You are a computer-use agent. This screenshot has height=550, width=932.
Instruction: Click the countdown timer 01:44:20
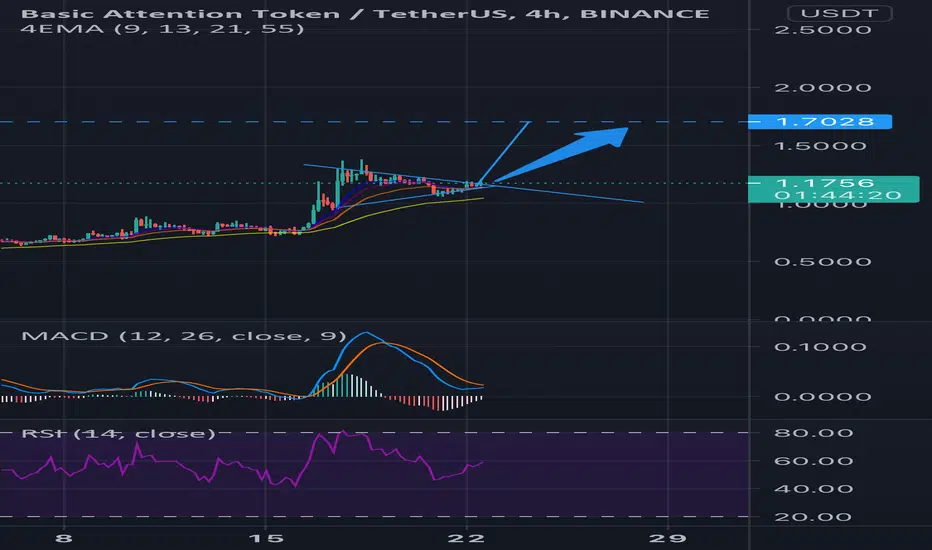click(x=838, y=196)
